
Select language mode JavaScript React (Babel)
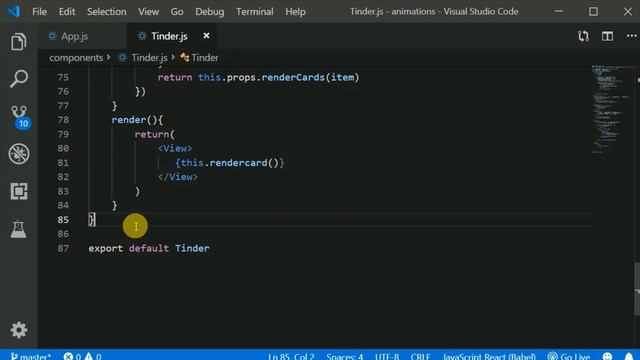(x=489, y=356)
